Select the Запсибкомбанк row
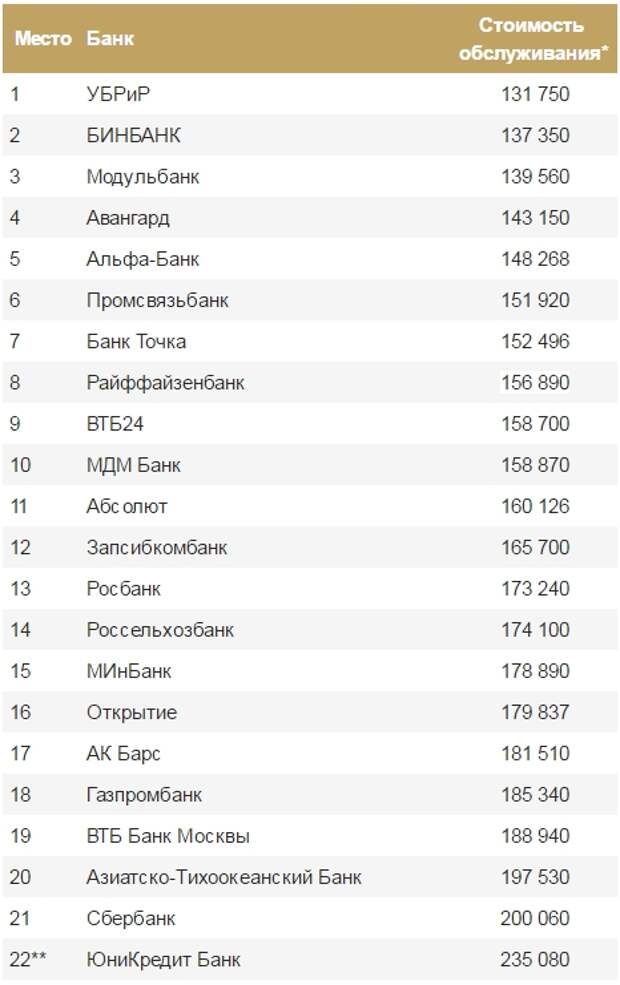Image resolution: width=620 pixels, height=985 pixels. pyautogui.click(x=310, y=548)
